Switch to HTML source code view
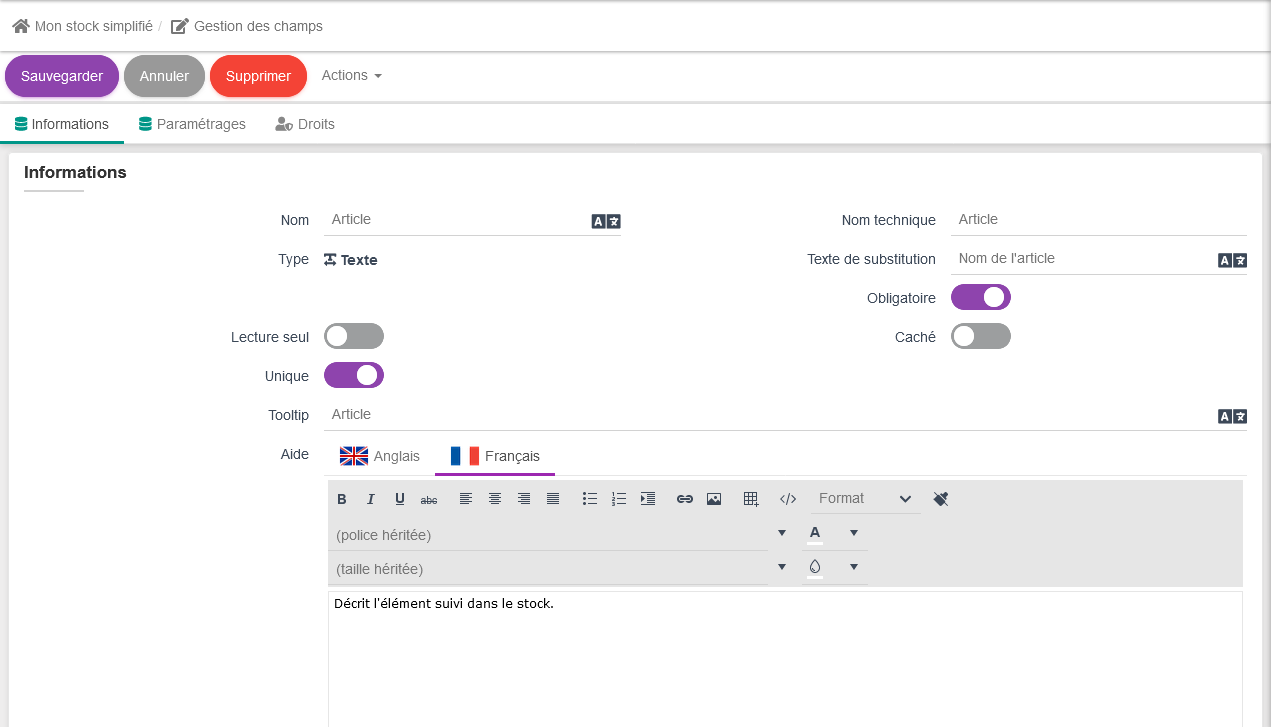The height and width of the screenshot is (727, 1271). coord(788,499)
